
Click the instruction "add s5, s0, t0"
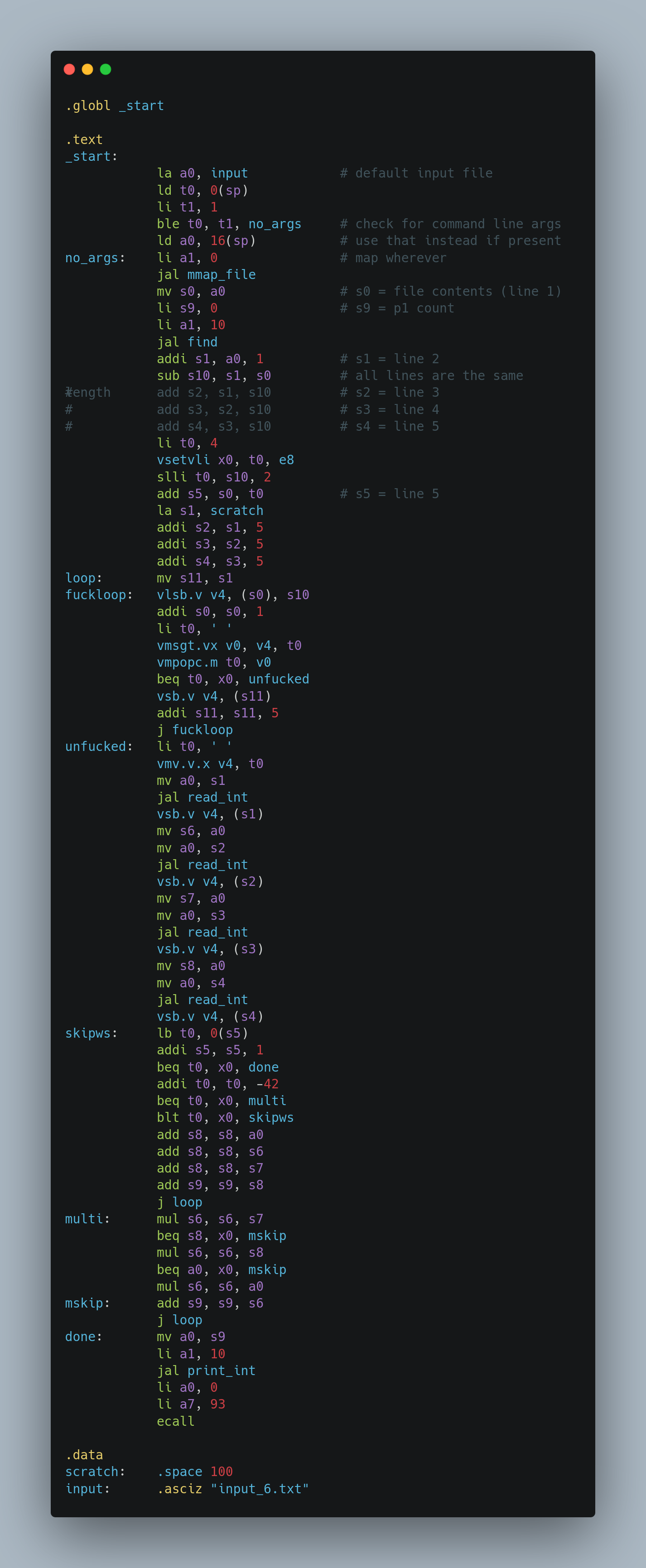[210, 494]
